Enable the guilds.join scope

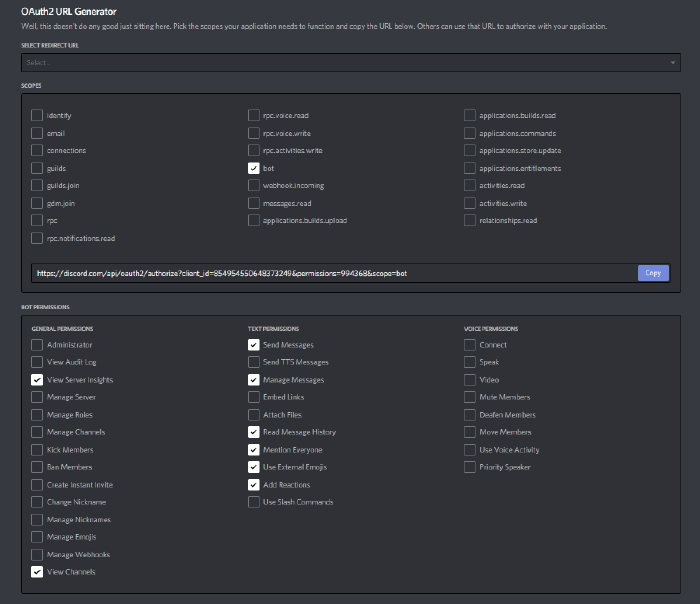pyautogui.click(x=37, y=185)
